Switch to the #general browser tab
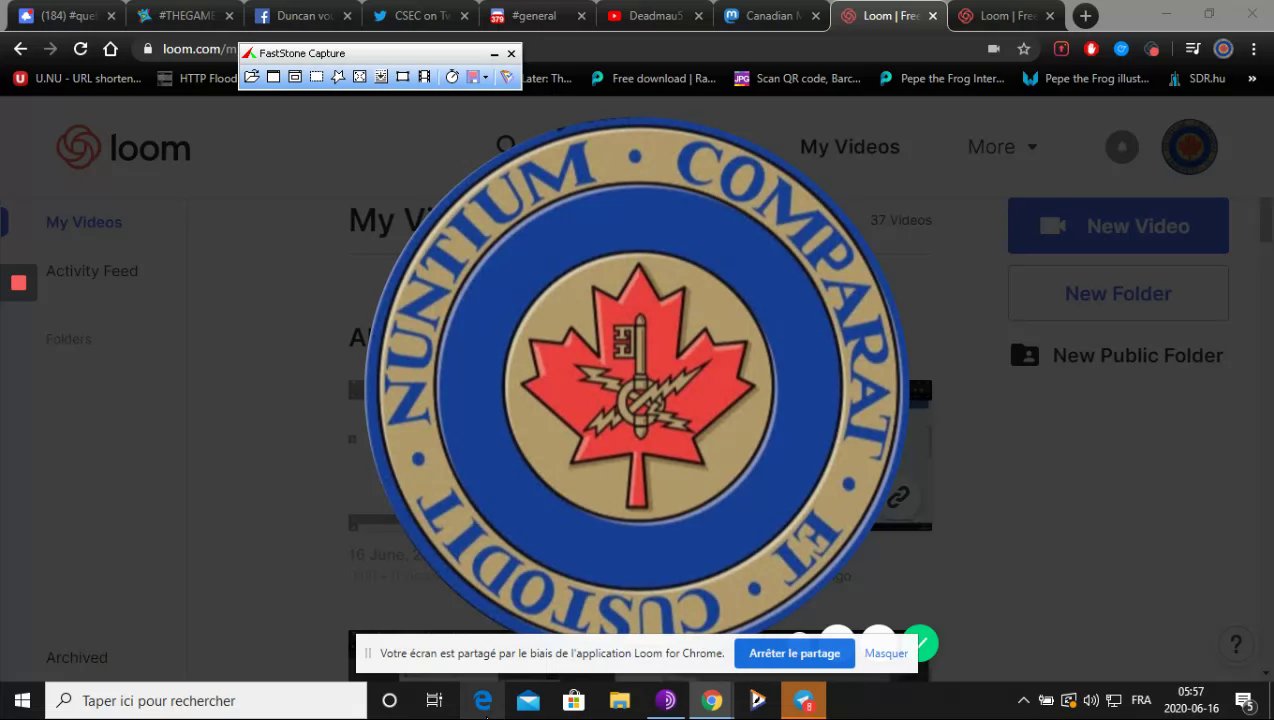This screenshot has width=1274, height=720. click(x=535, y=16)
